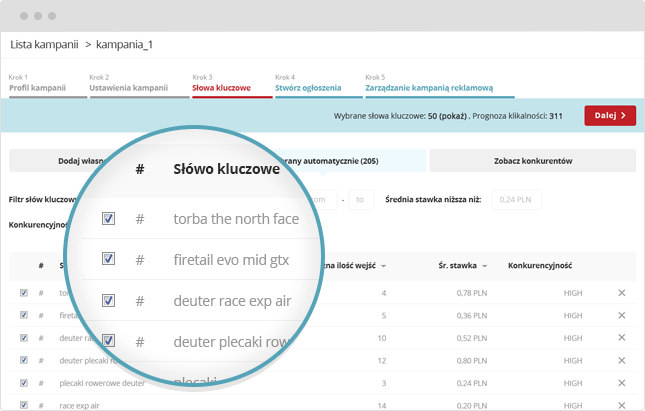Click the 'to' range input field
Image resolution: width=645 pixels, height=411 pixels.
pyautogui.click(x=361, y=200)
